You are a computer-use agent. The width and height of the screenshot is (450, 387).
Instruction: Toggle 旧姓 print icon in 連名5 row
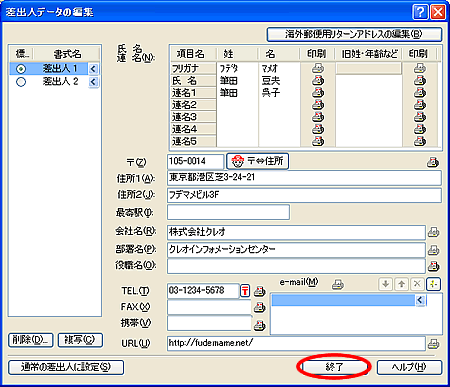pyautogui.click(x=420, y=141)
